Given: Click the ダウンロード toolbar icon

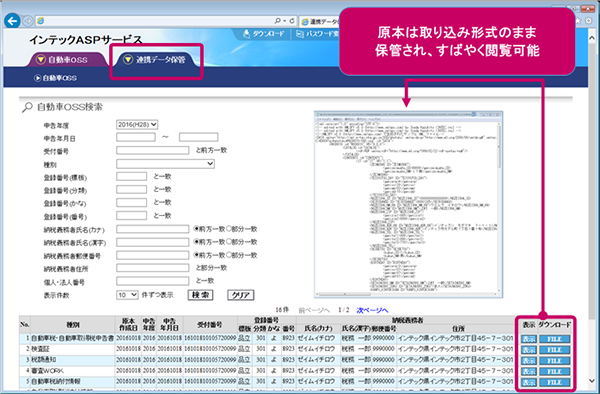Looking at the screenshot, I should pos(247,34).
